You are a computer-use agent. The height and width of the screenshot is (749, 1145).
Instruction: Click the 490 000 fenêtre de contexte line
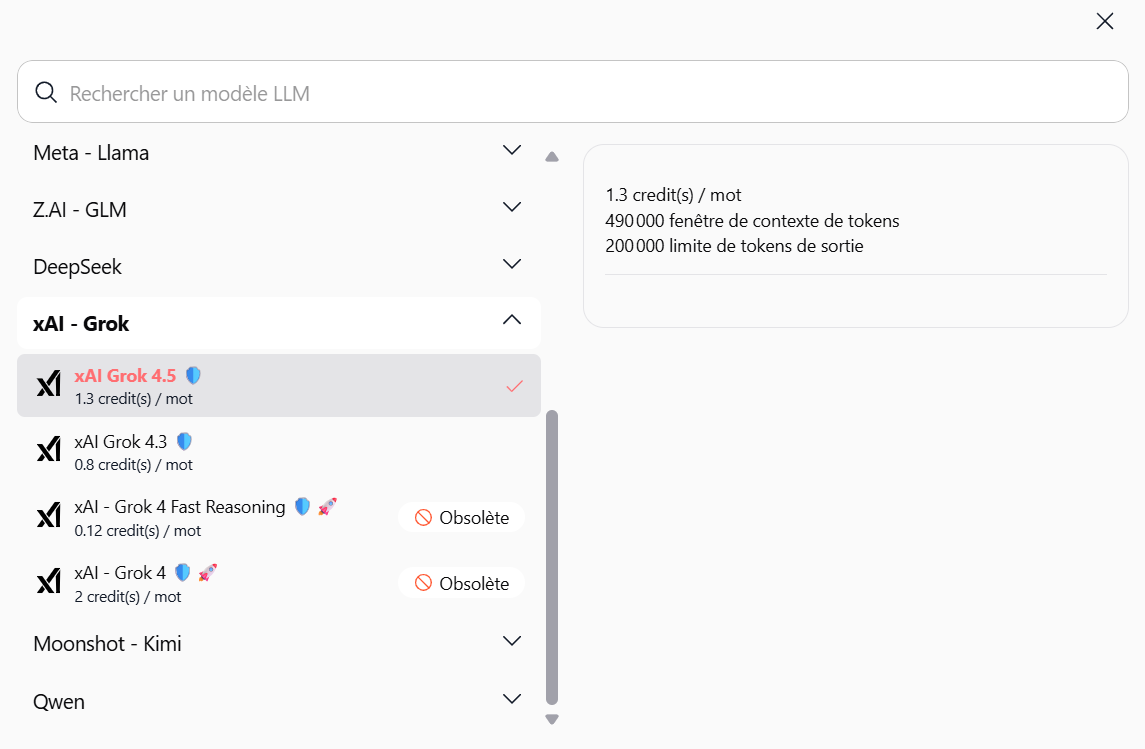(x=752, y=220)
